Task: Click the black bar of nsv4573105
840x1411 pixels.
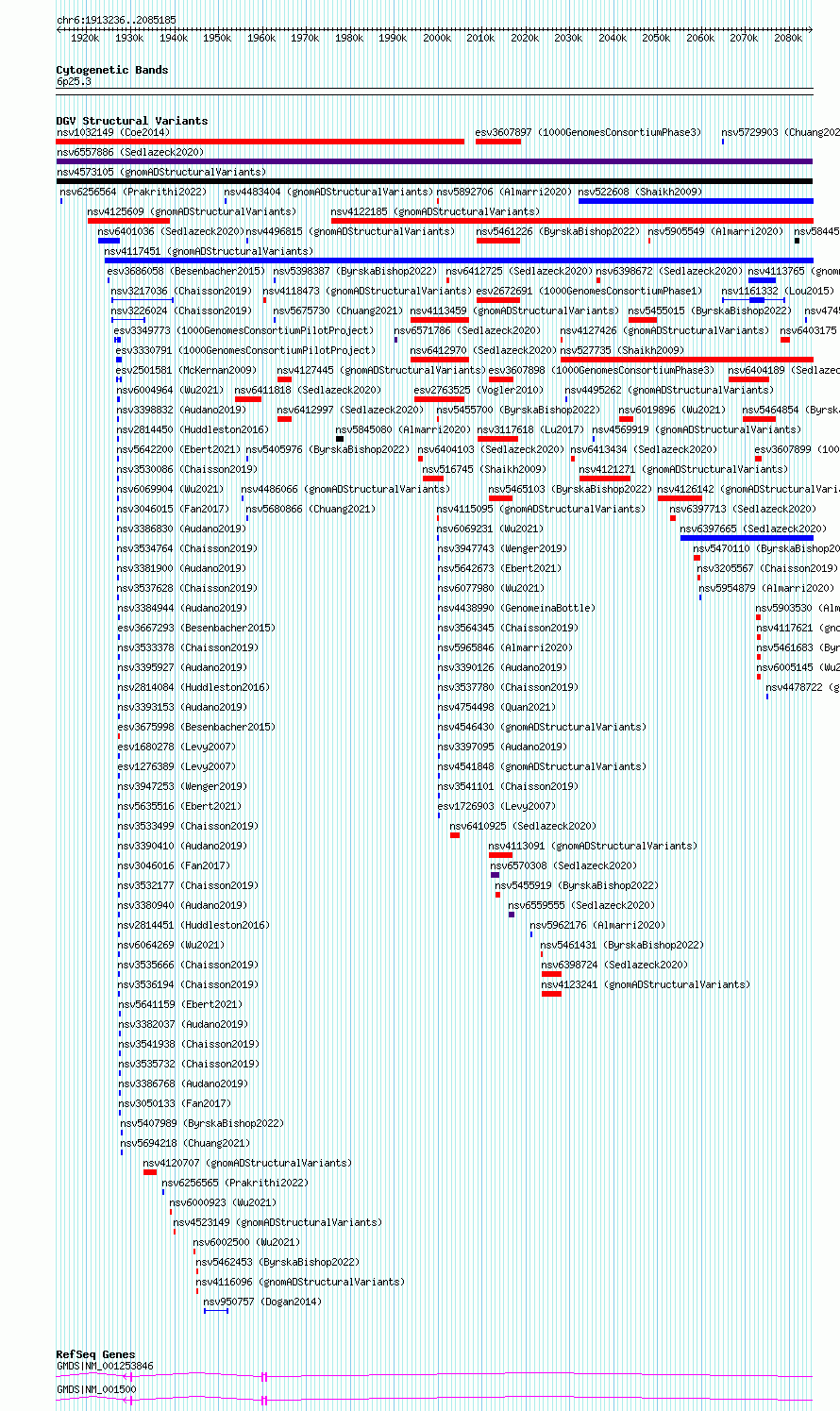Action: 434,181
